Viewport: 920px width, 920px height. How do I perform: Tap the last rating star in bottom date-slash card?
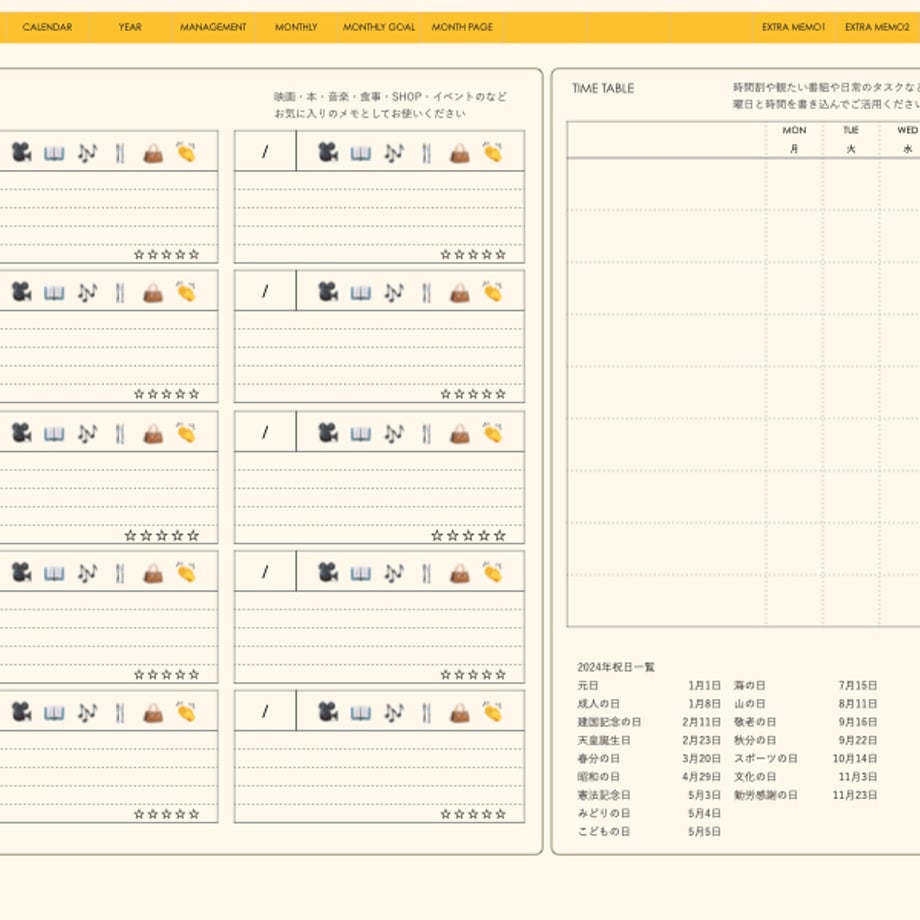click(x=500, y=814)
